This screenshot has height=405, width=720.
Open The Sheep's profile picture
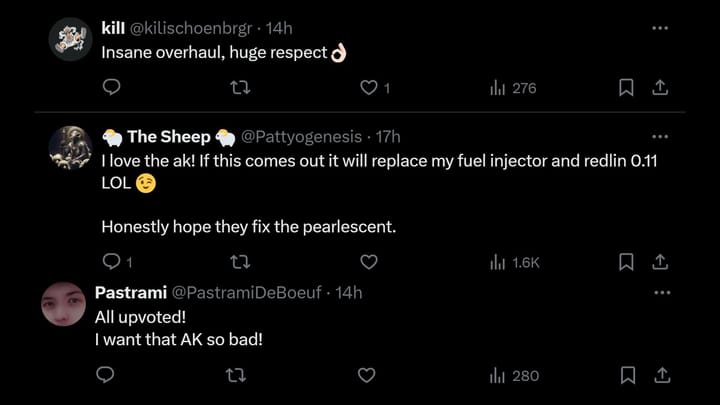coord(71,148)
